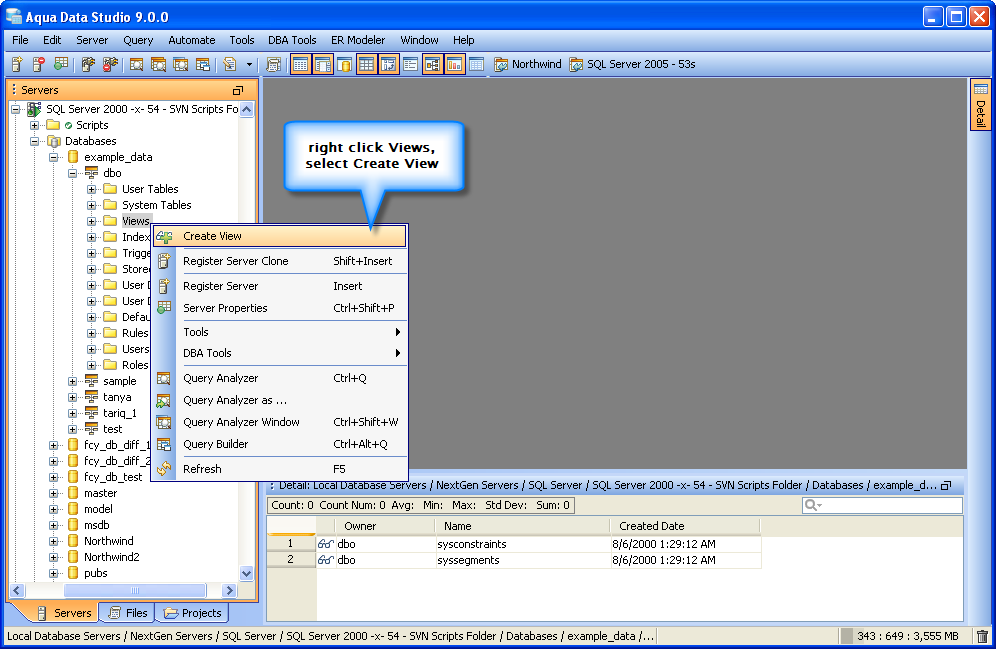Select Create View in the context menu
The height and width of the screenshot is (649, 996).
(x=279, y=236)
